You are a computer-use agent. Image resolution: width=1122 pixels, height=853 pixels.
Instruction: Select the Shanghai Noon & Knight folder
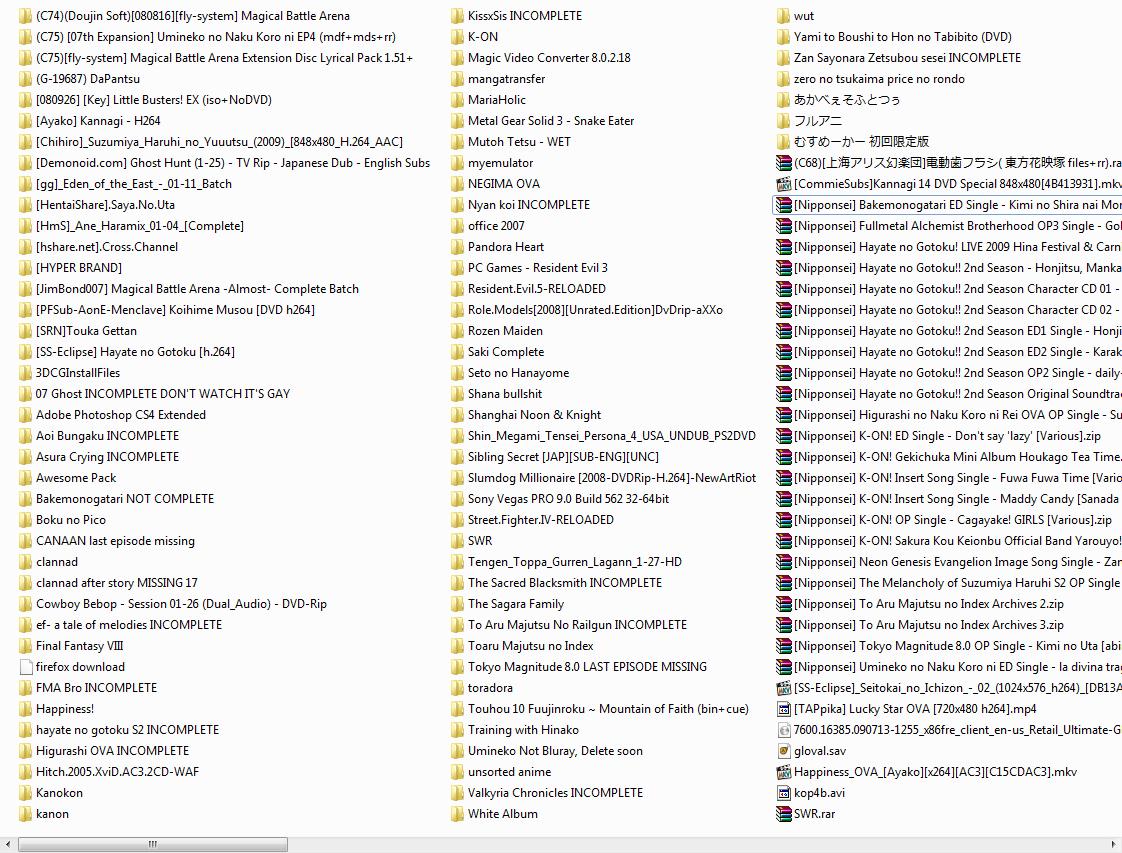click(535, 414)
